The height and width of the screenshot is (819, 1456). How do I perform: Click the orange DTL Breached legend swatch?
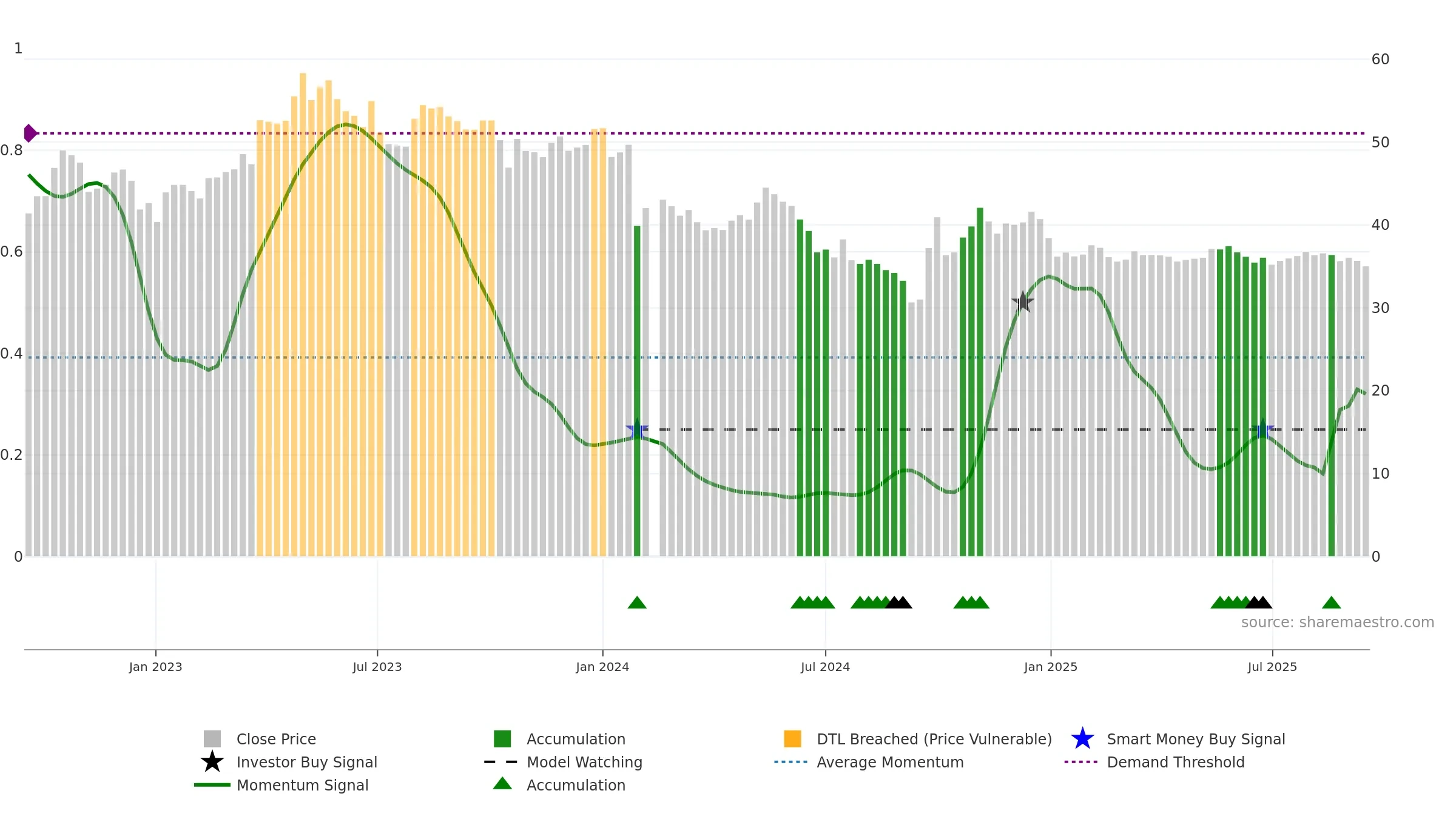click(x=792, y=739)
